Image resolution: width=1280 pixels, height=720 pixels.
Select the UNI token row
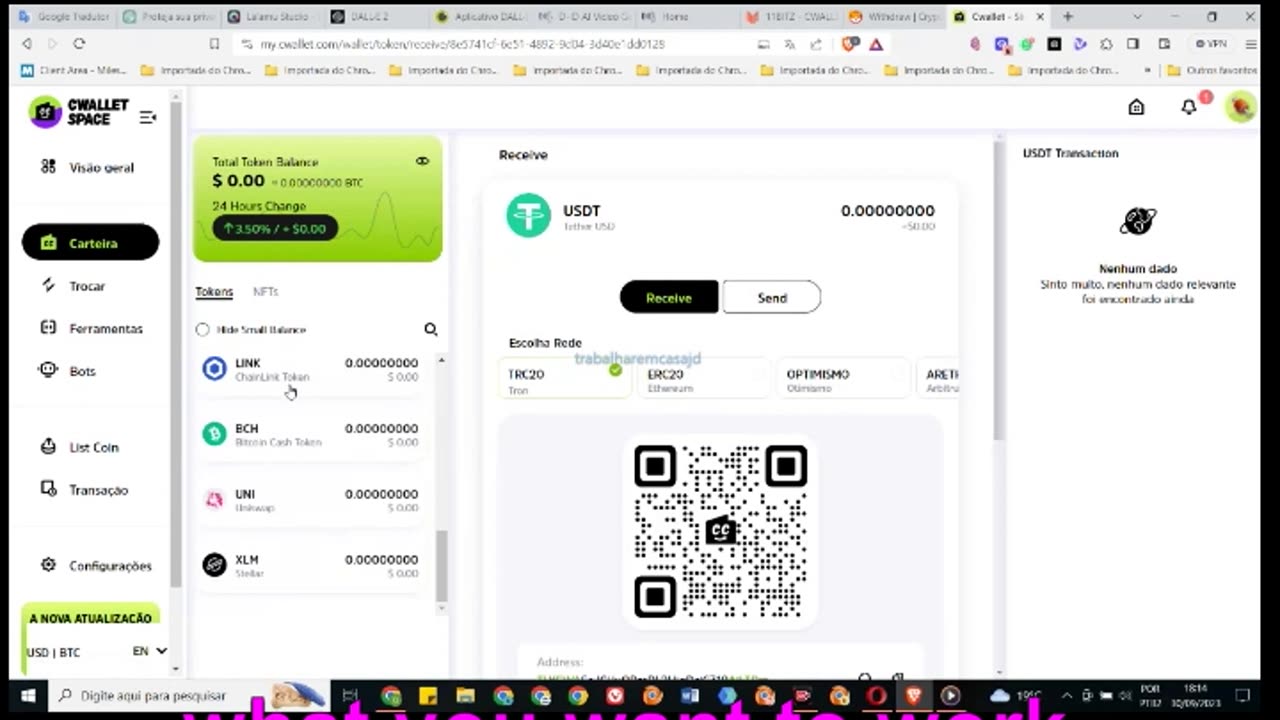310,500
